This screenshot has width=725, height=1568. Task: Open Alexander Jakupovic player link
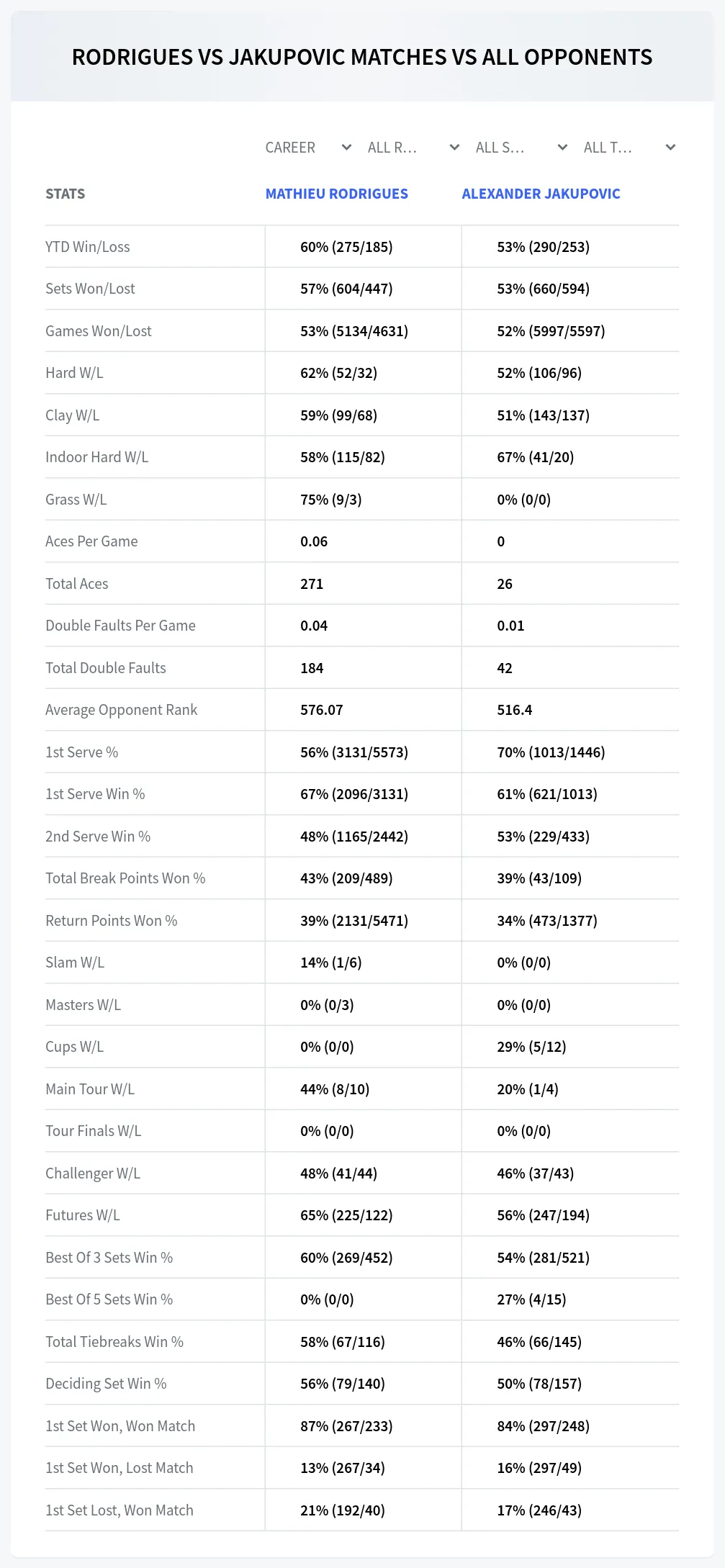[x=541, y=194]
